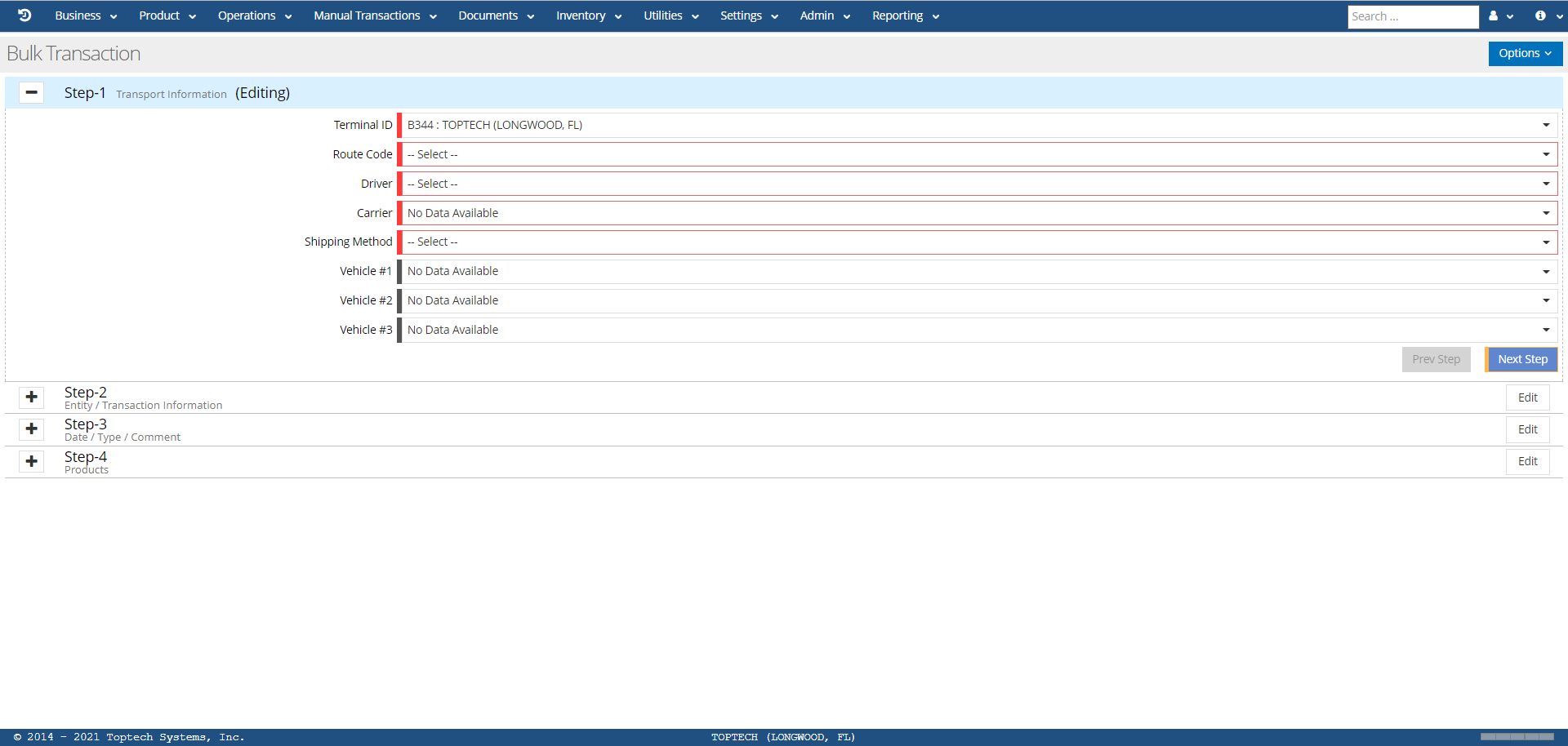Open the Driver dropdown

point(978,184)
